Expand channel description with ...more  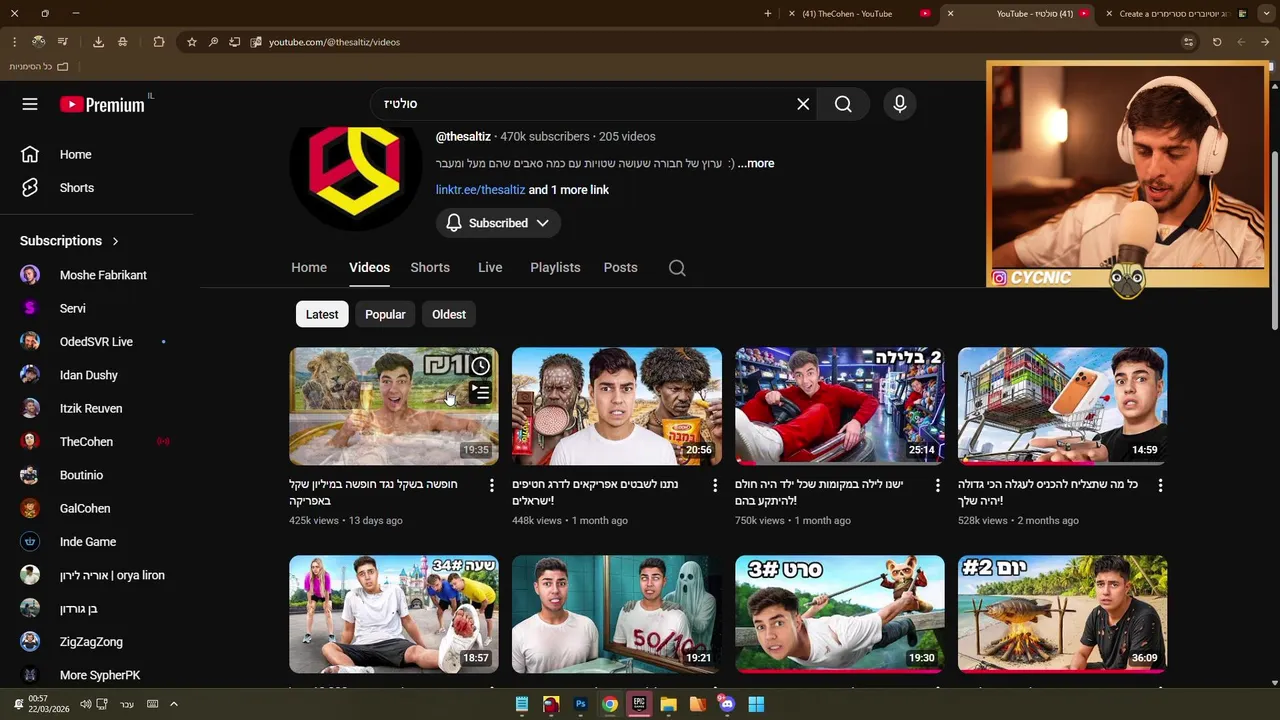pos(755,163)
